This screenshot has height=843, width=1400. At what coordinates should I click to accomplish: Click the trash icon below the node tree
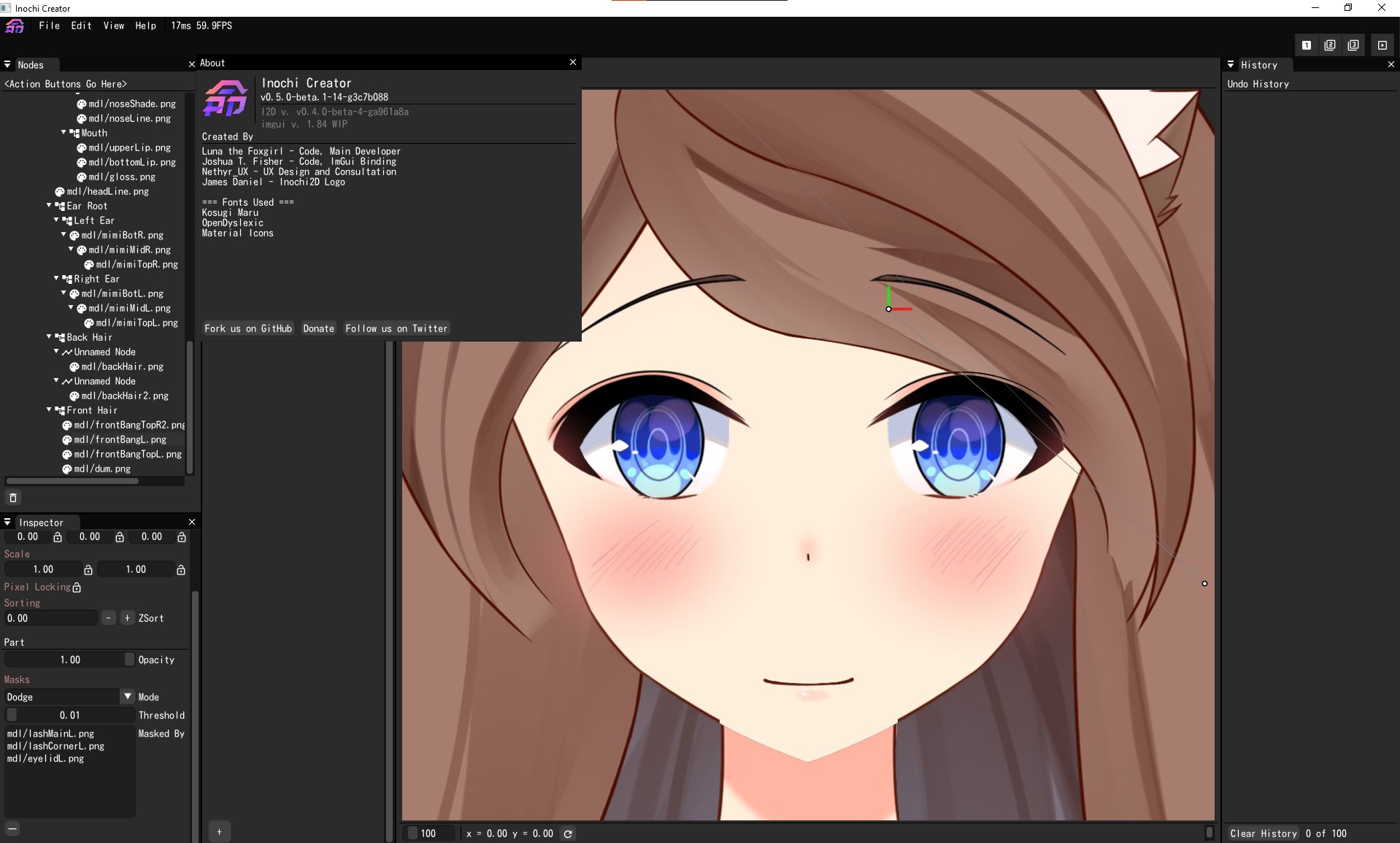12,497
